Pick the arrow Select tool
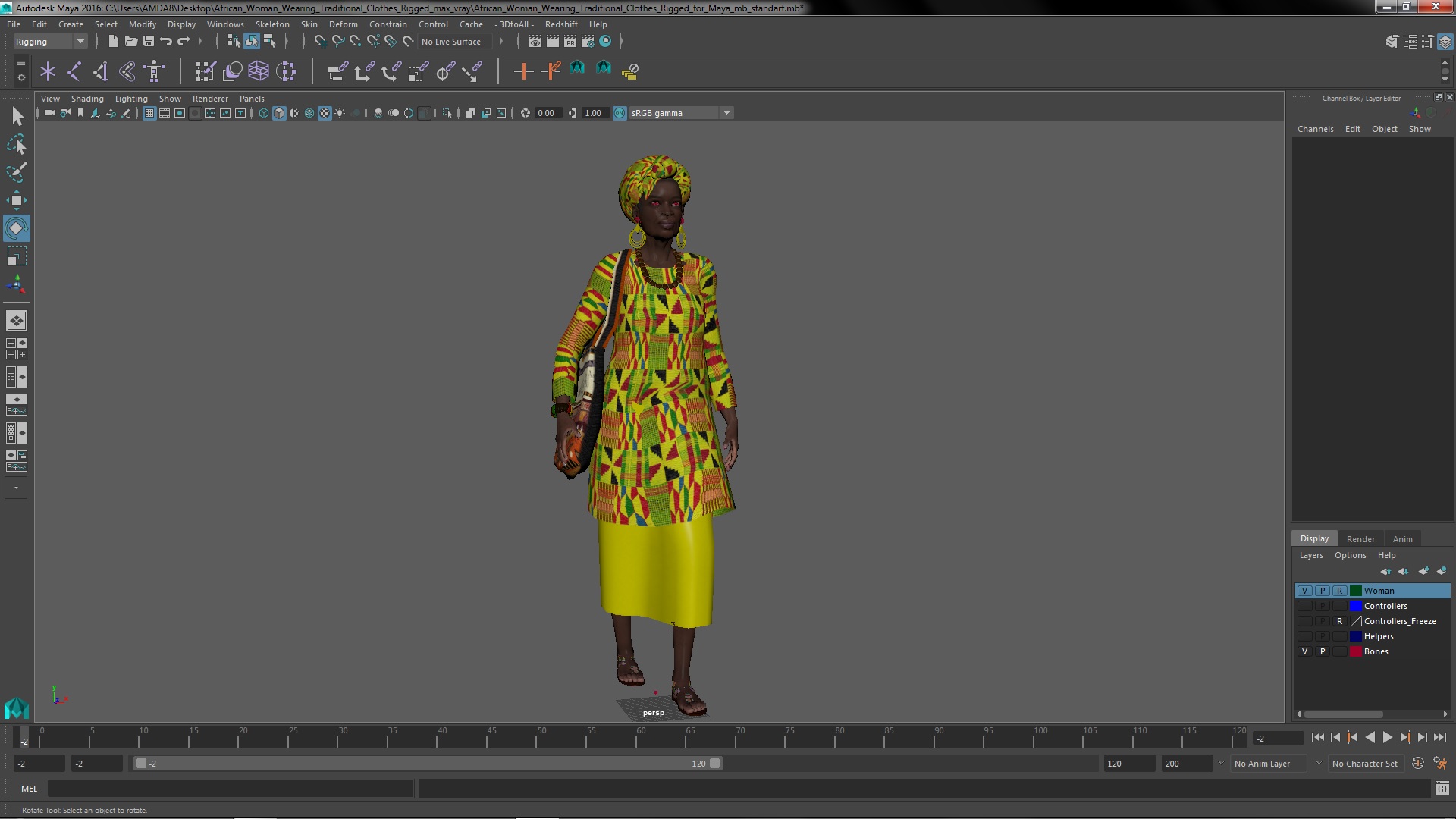The height and width of the screenshot is (819, 1456). (17, 116)
